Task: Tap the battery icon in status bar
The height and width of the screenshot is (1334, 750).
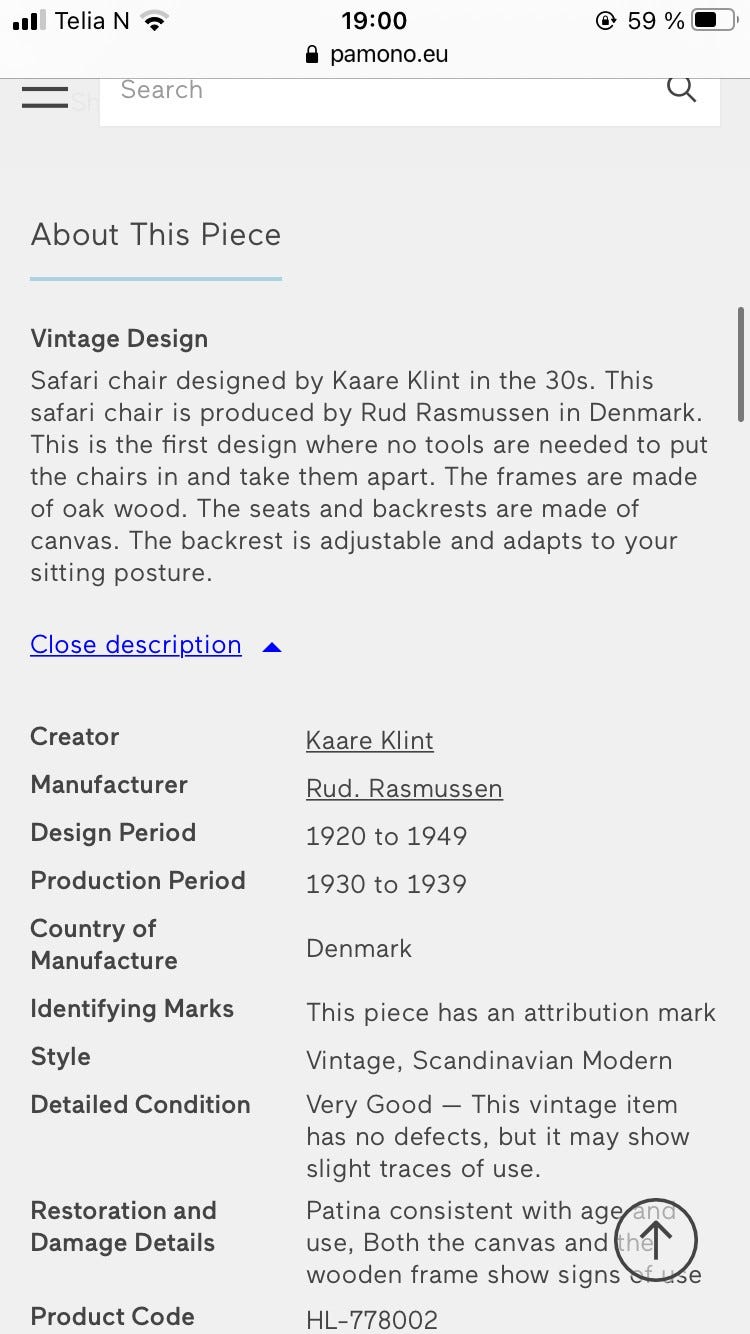Action: pyautogui.click(x=720, y=20)
